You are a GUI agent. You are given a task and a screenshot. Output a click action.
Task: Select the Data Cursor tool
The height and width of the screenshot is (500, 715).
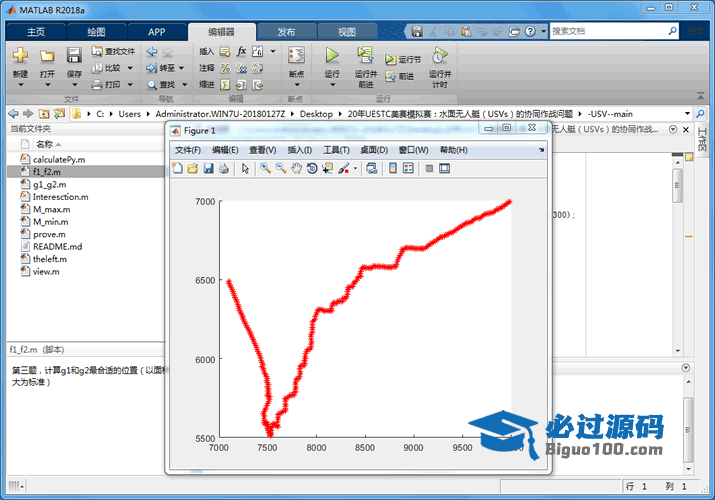pos(327,169)
